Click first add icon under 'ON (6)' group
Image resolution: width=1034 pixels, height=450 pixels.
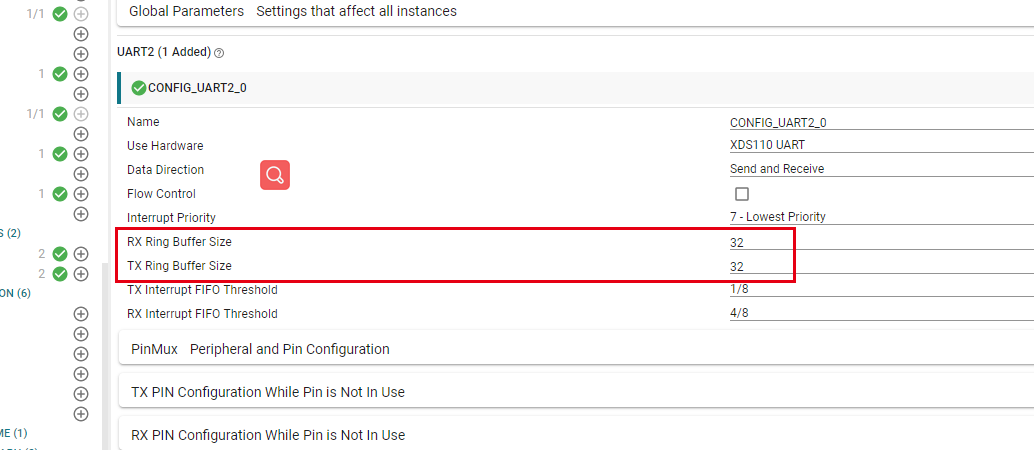(x=81, y=314)
